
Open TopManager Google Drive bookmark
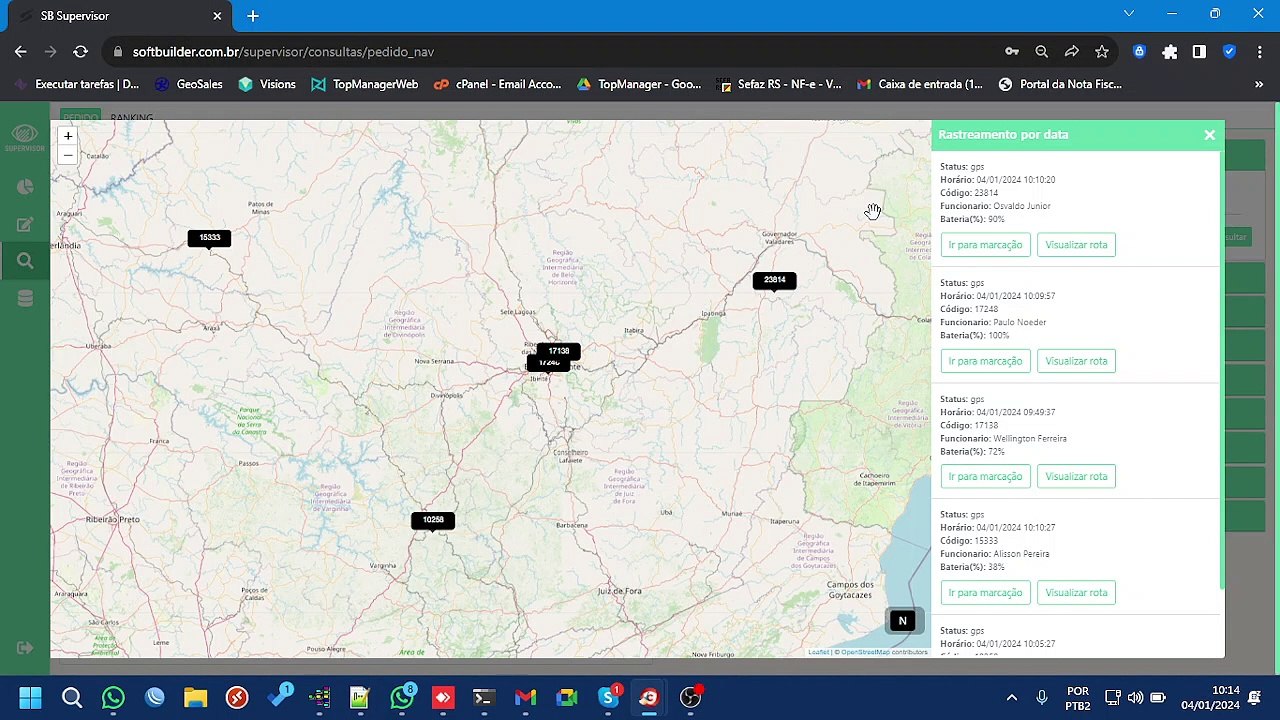coord(639,84)
